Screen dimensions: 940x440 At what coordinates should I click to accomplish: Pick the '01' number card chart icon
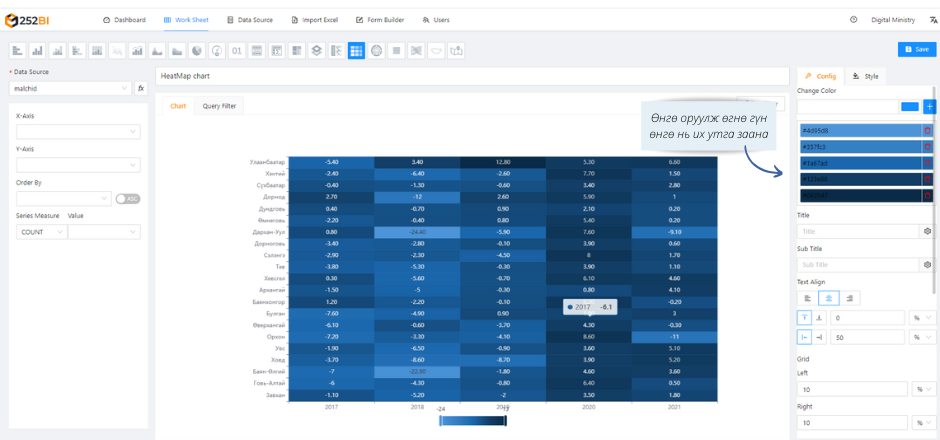pyautogui.click(x=237, y=50)
